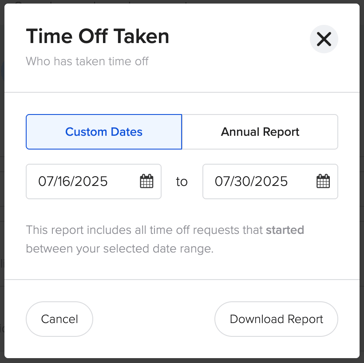Switch to the Annual Report tab

coord(260,132)
